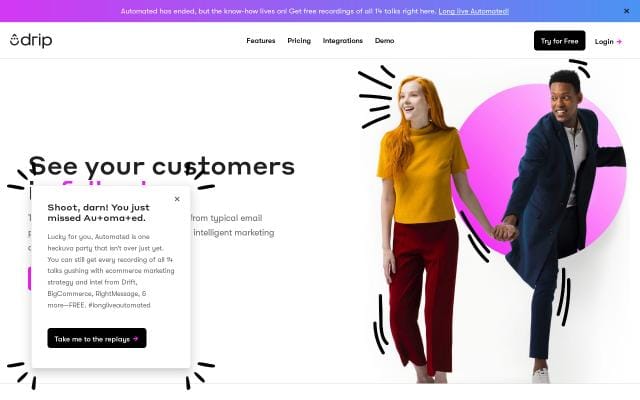This screenshot has width=640, height=400.
Task: Open the Pricing page
Action: click(x=299, y=41)
